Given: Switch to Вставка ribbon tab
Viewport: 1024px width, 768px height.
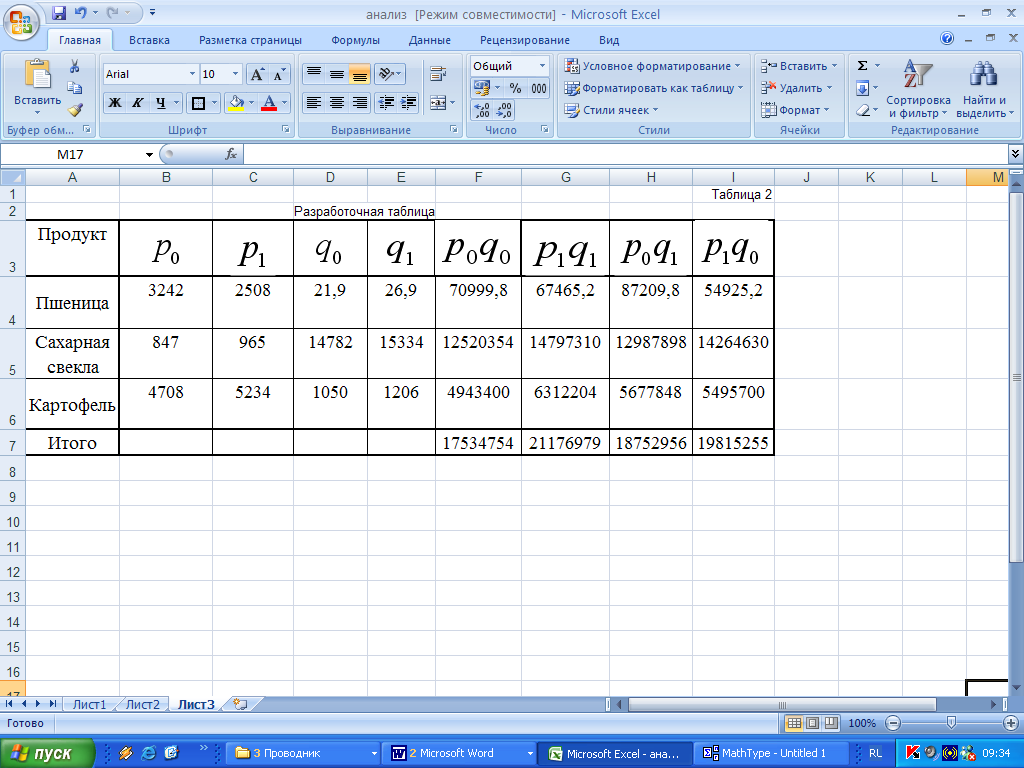Looking at the screenshot, I should (149, 40).
